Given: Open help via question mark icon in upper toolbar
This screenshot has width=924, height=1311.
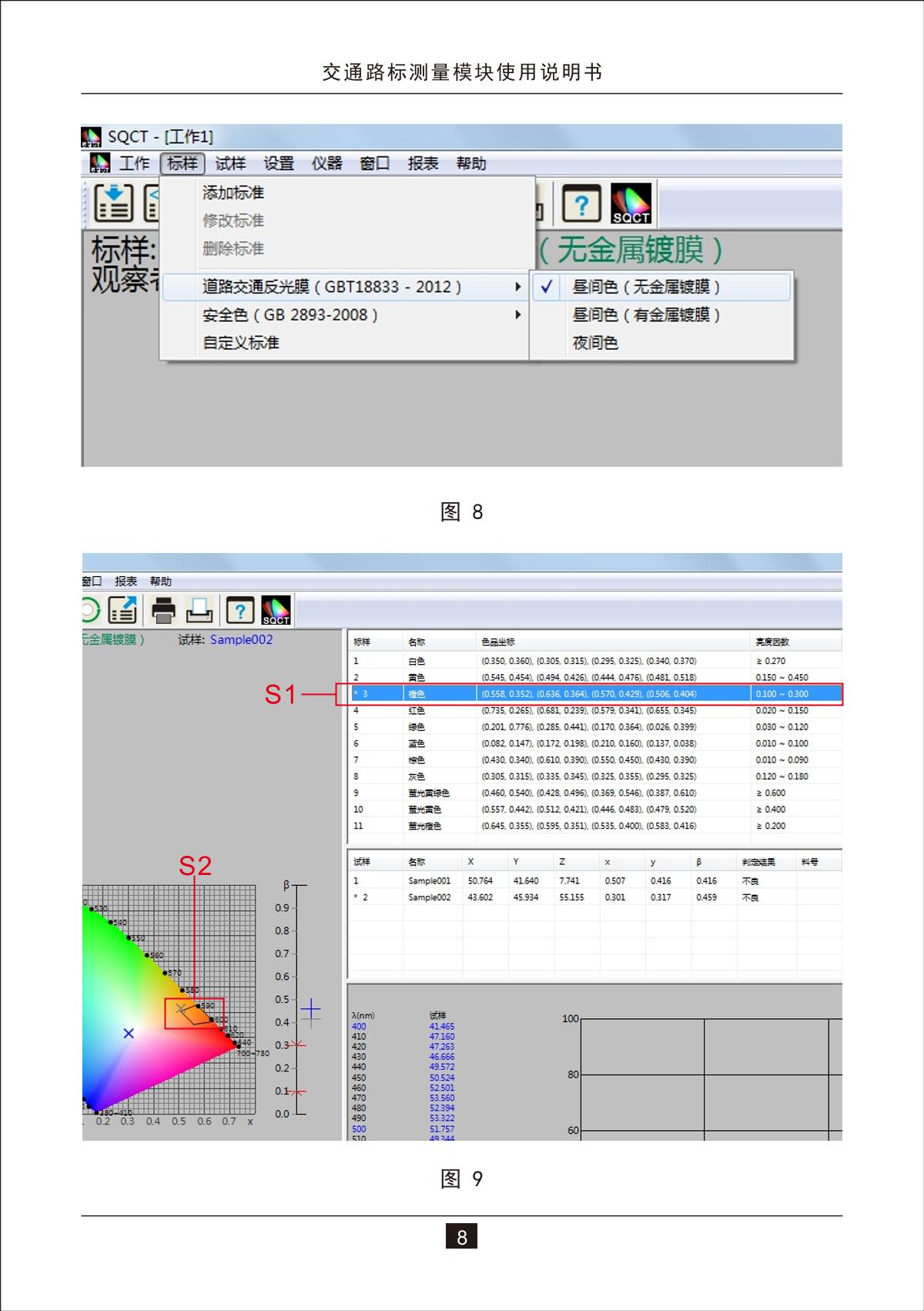Looking at the screenshot, I should [581, 205].
